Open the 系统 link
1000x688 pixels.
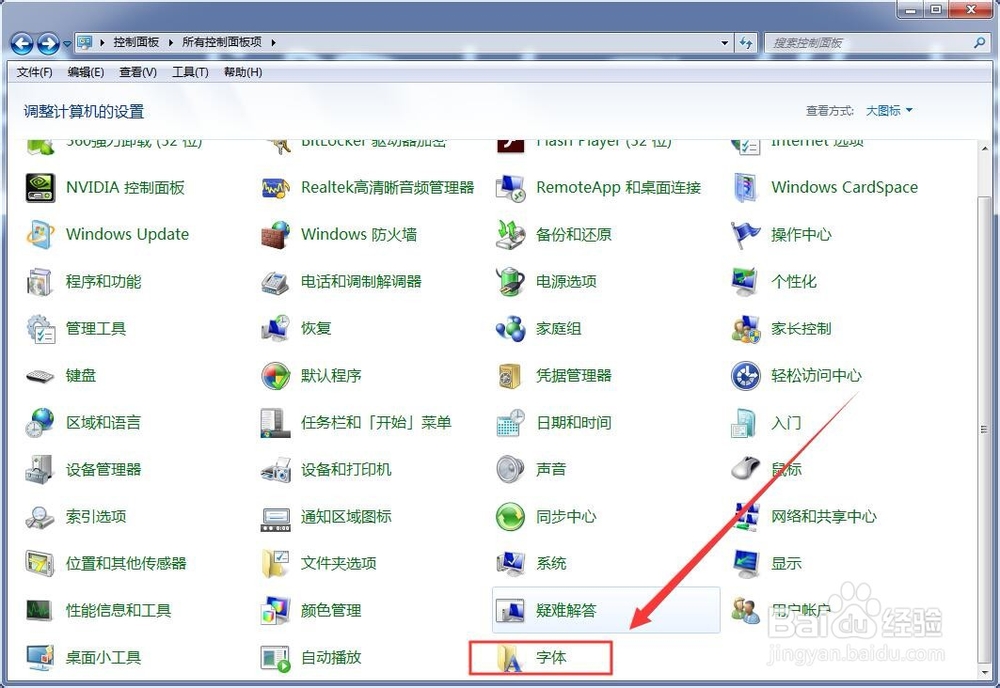pos(551,564)
